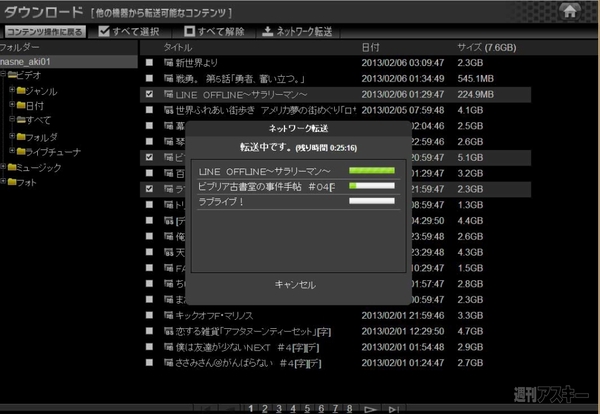
Task: Click the ラブライブ! transfer progress bar
Action: 372,201
